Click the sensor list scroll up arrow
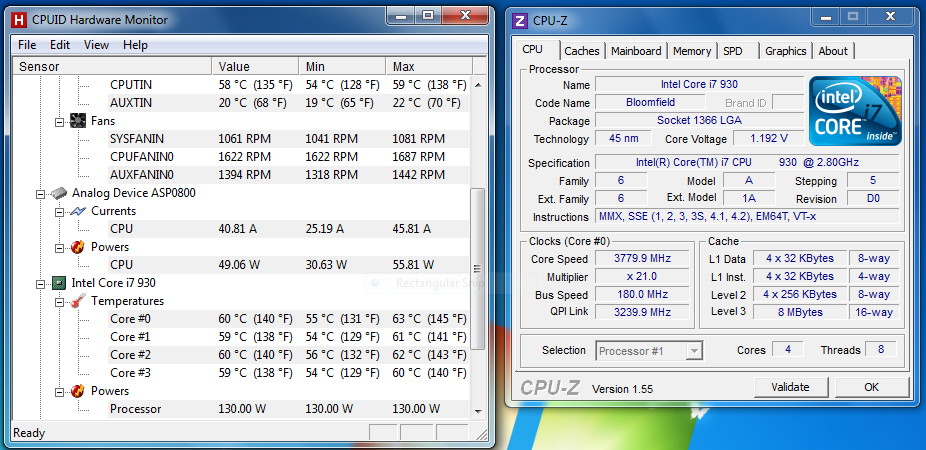Viewport: 926px width, 450px height. click(x=478, y=85)
